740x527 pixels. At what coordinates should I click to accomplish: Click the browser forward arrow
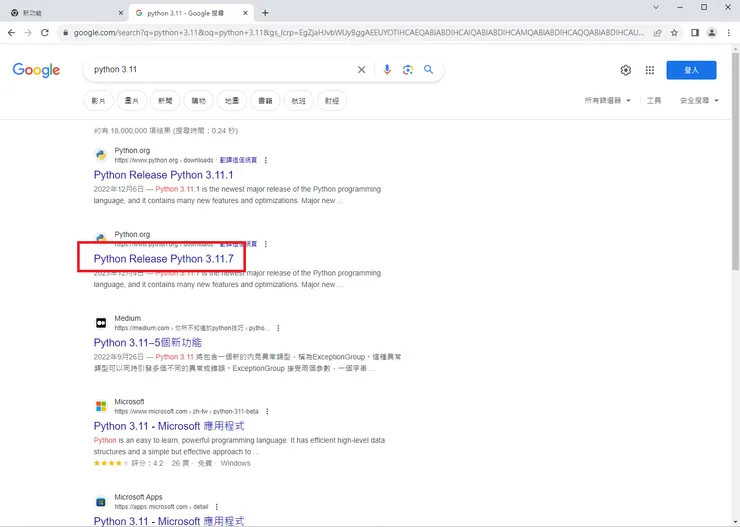(28, 33)
